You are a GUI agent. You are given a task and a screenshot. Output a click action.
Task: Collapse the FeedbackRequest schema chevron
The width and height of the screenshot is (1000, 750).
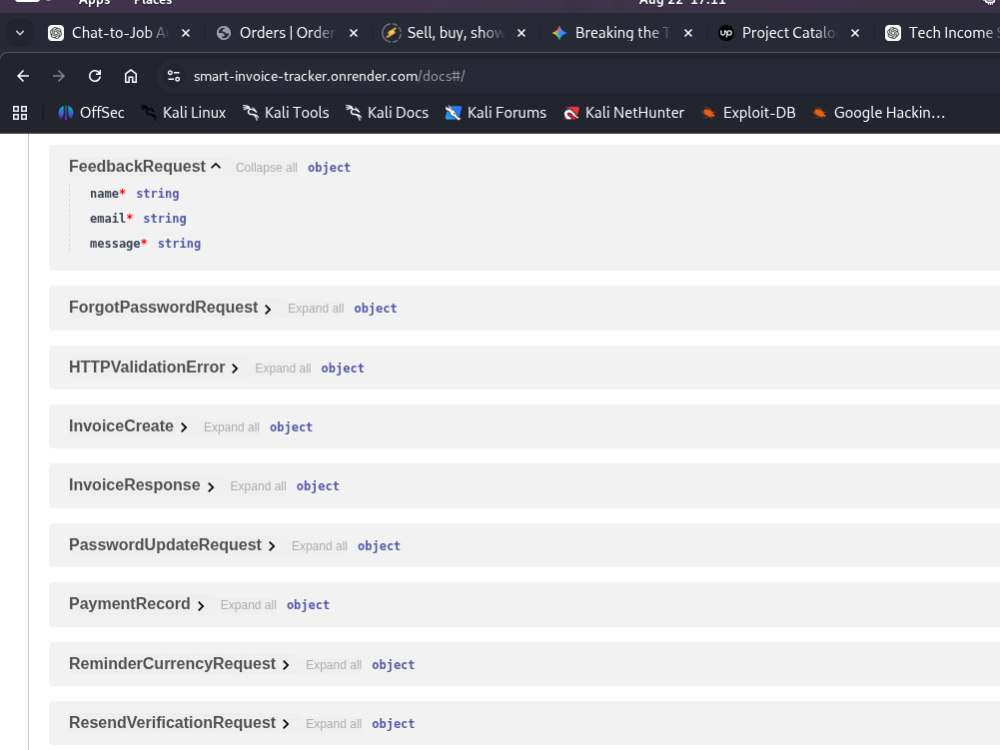216,166
